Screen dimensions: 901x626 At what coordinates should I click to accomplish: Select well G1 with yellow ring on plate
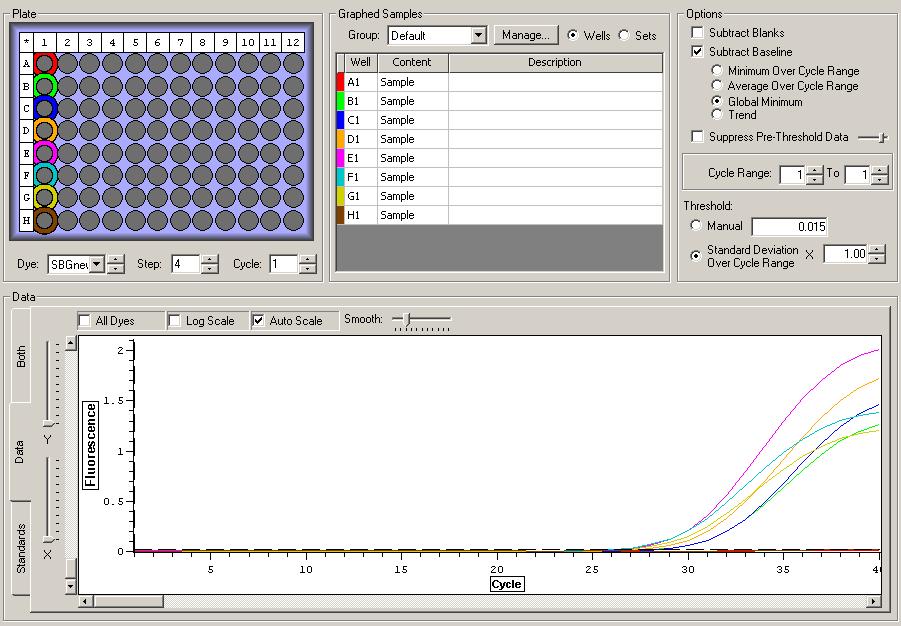[x=45, y=198]
